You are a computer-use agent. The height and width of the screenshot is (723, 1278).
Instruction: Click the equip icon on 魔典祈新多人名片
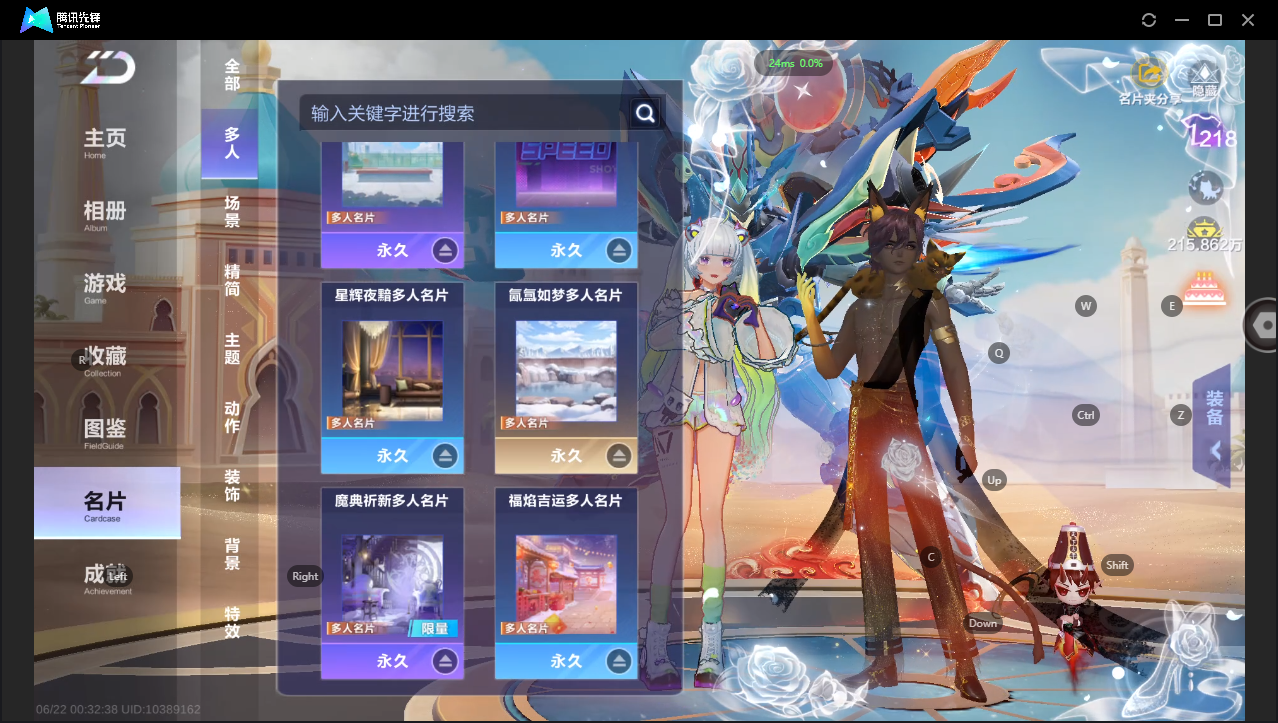pyautogui.click(x=445, y=661)
